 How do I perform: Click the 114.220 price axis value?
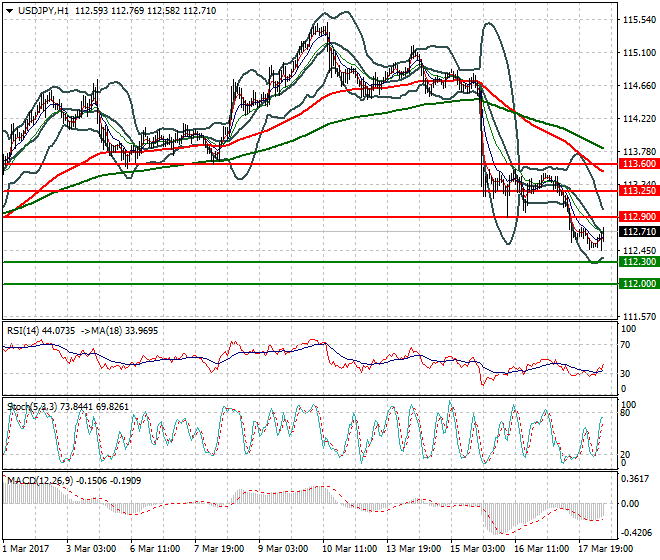coord(639,119)
